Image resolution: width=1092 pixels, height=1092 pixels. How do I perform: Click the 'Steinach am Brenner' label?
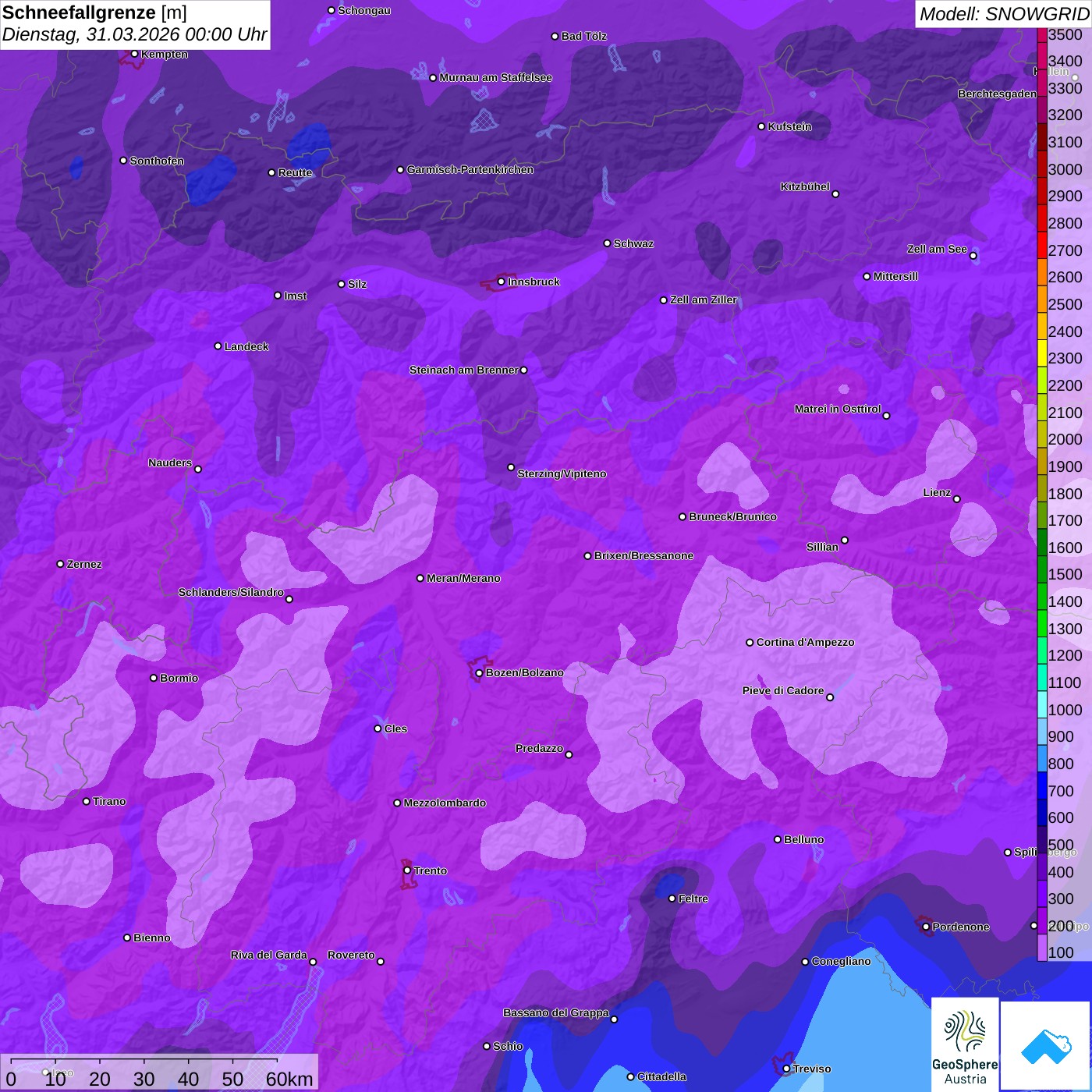(x=463, y=370)
